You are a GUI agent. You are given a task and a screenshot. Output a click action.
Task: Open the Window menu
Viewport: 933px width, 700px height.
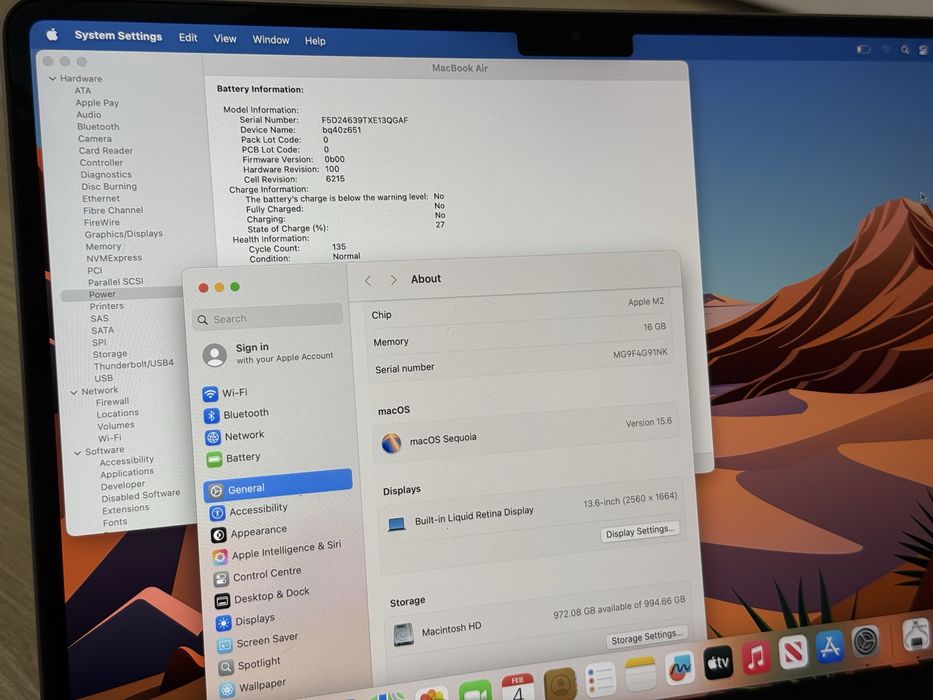pyautogui.click(x=271, y=40)
